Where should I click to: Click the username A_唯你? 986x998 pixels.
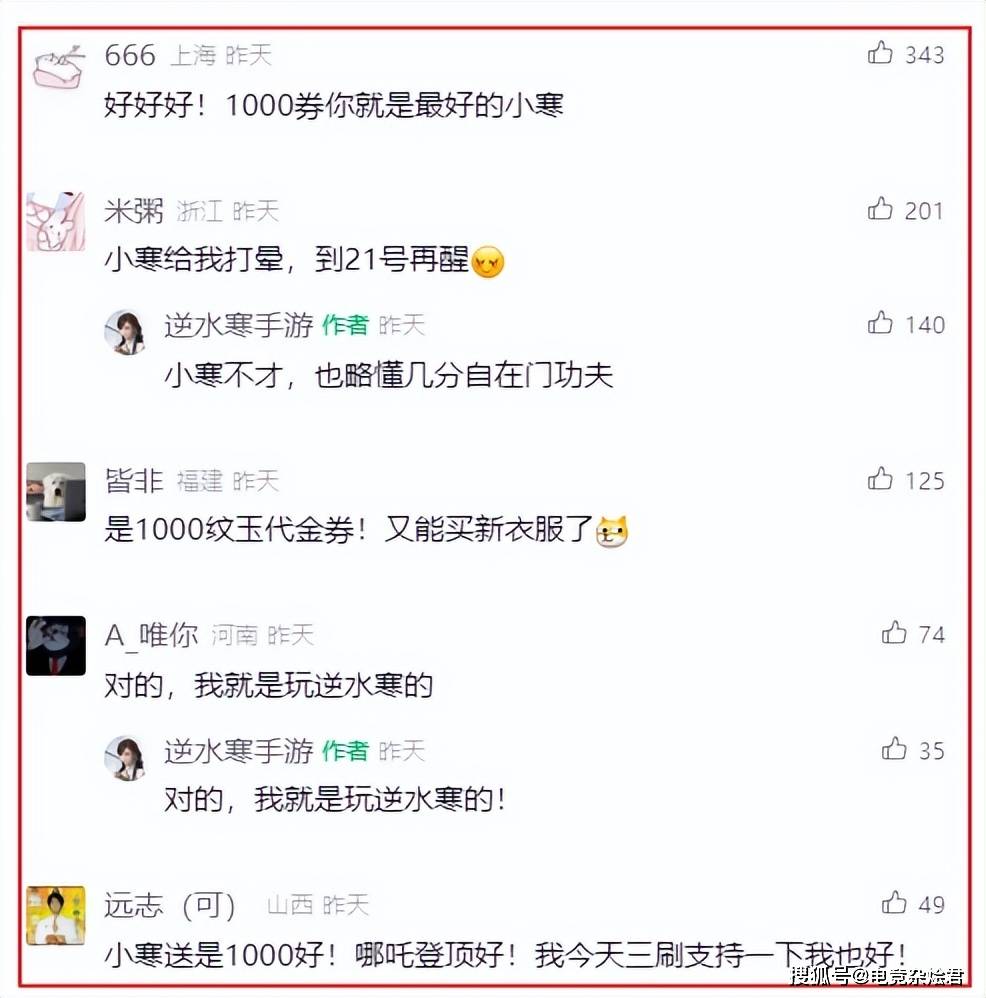click(151, 635)
